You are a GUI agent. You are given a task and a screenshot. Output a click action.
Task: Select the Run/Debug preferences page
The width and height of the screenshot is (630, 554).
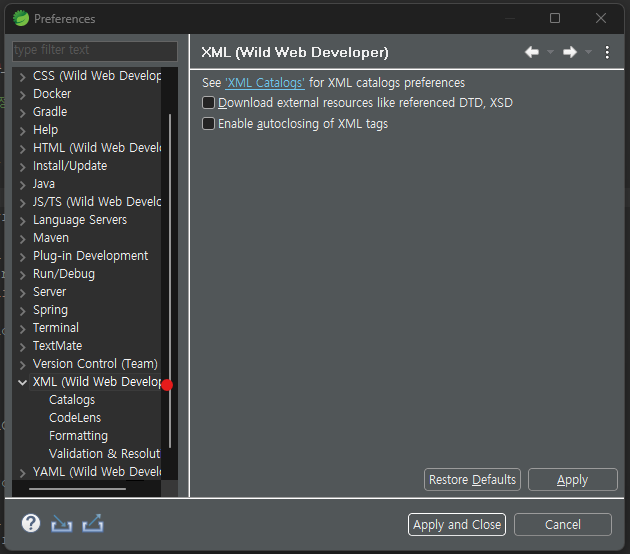click(x=64, y=274)
